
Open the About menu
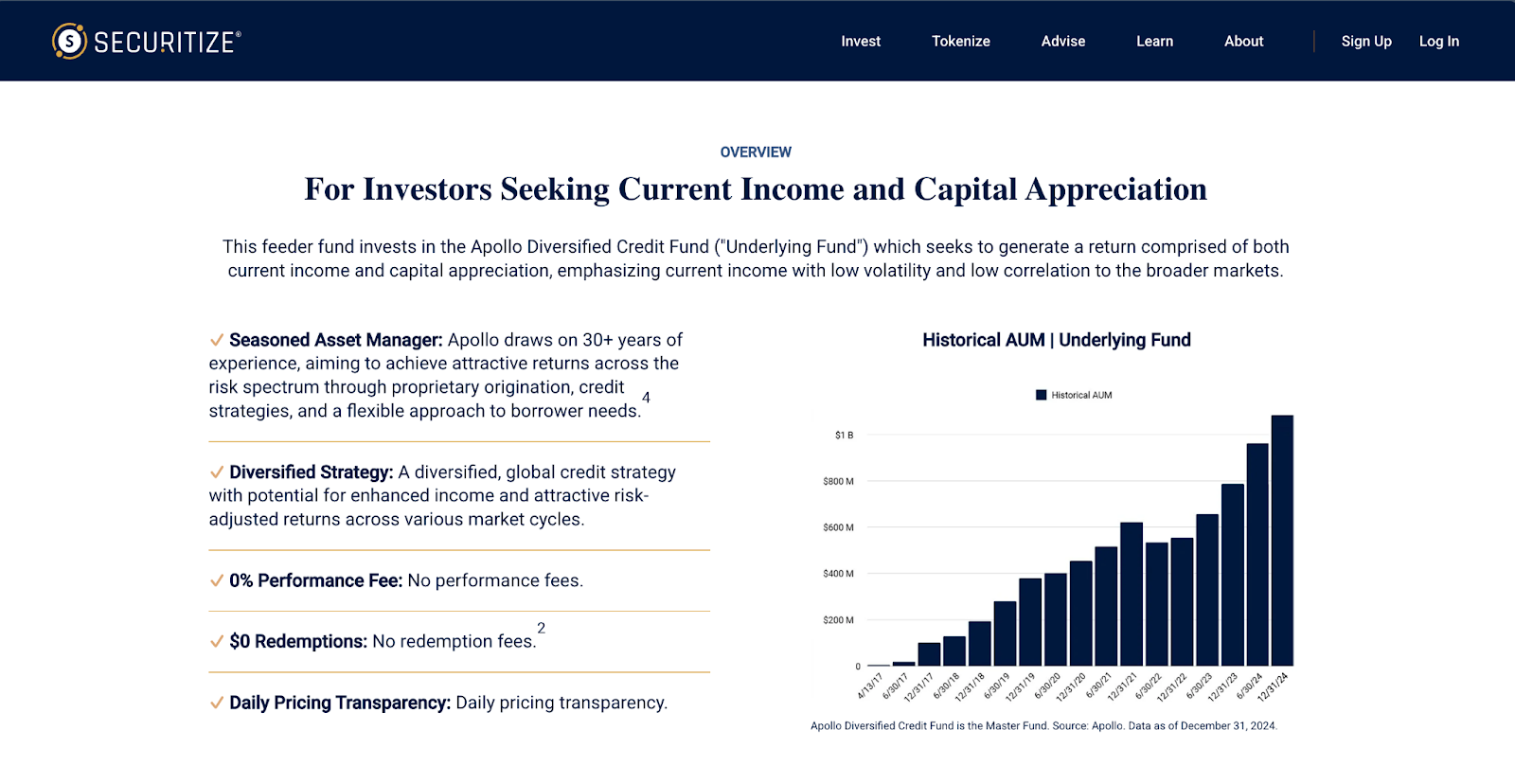coord(1244,41)
